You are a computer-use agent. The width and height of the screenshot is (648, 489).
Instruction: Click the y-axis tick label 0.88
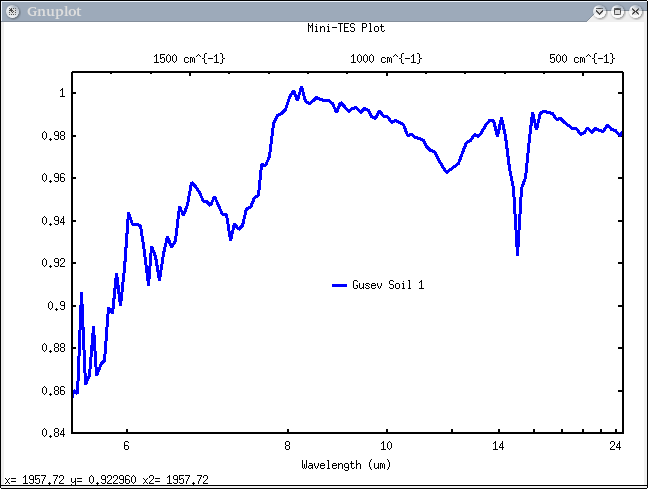(54, 348)
